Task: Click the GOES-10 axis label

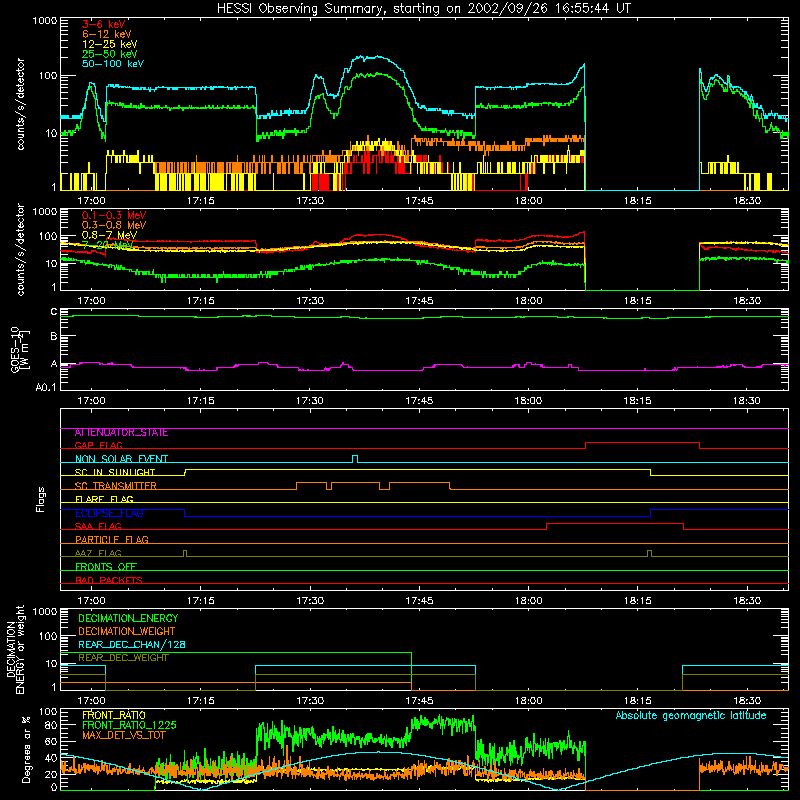Action: coord(20,349)
